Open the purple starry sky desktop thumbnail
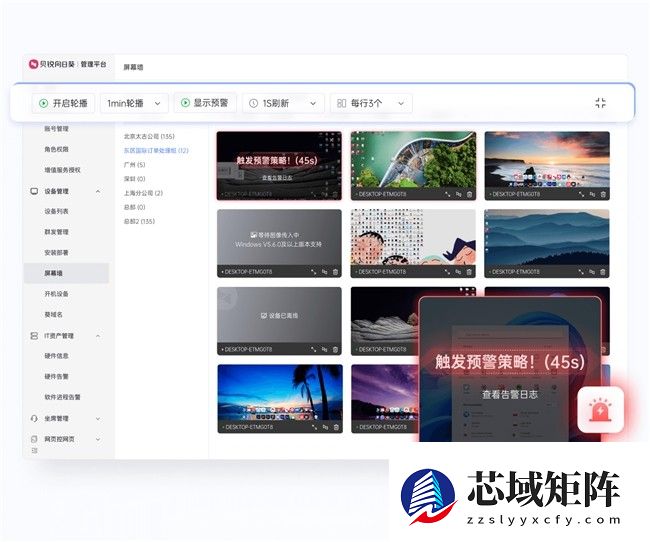Image resolution: width=650 pixels, height=542 pixels. click(x=385, y=392)
